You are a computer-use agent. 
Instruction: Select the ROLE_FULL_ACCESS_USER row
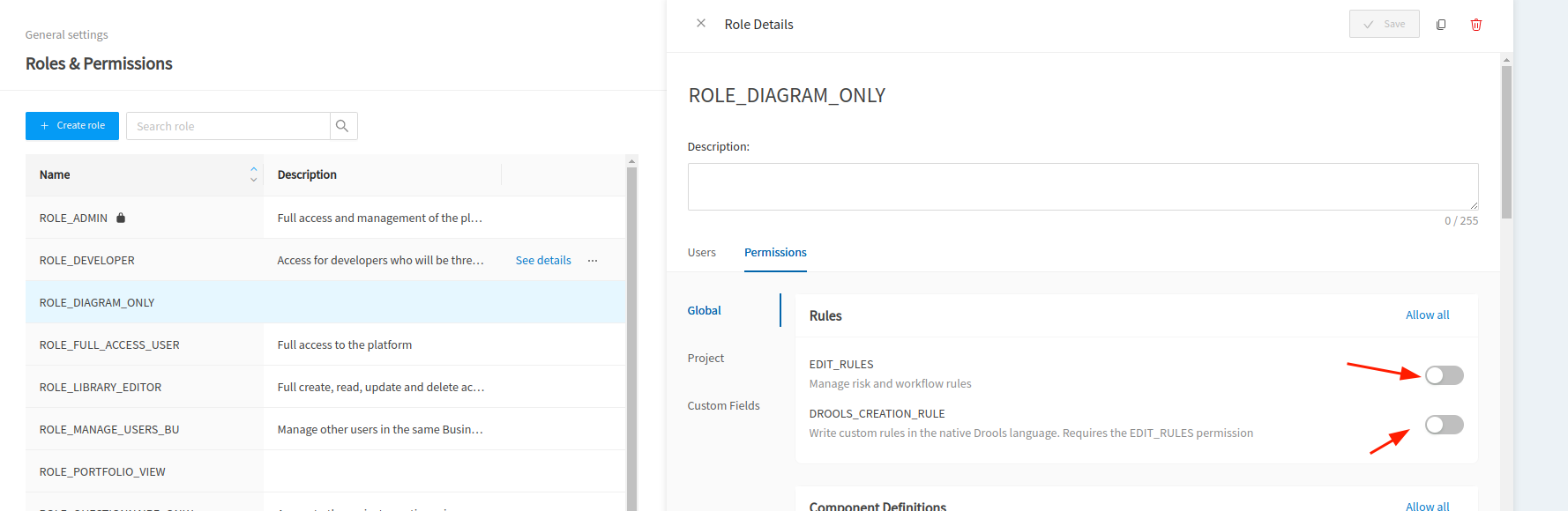325,344
